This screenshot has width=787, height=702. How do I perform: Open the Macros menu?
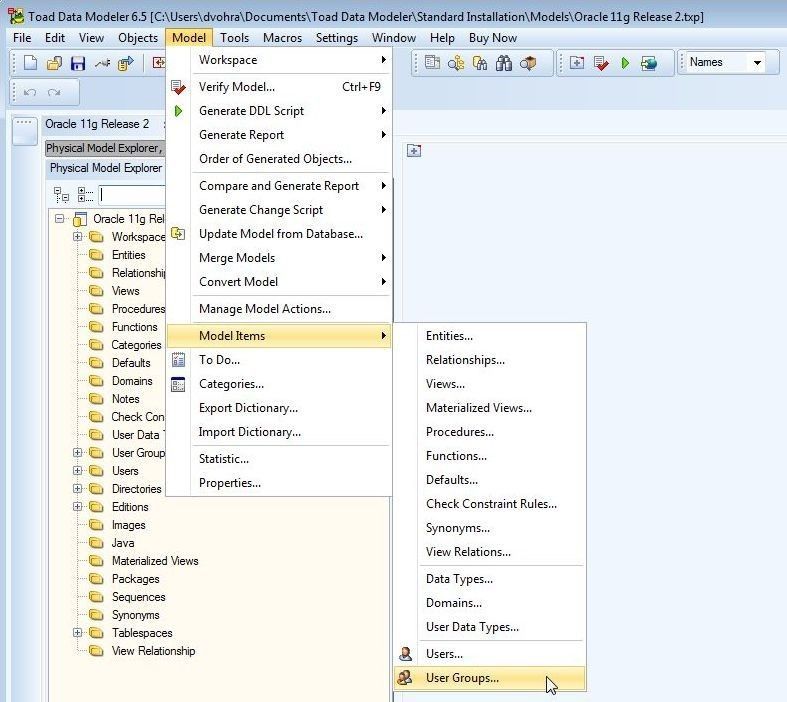pyautogui.click(x=283, y=38)
